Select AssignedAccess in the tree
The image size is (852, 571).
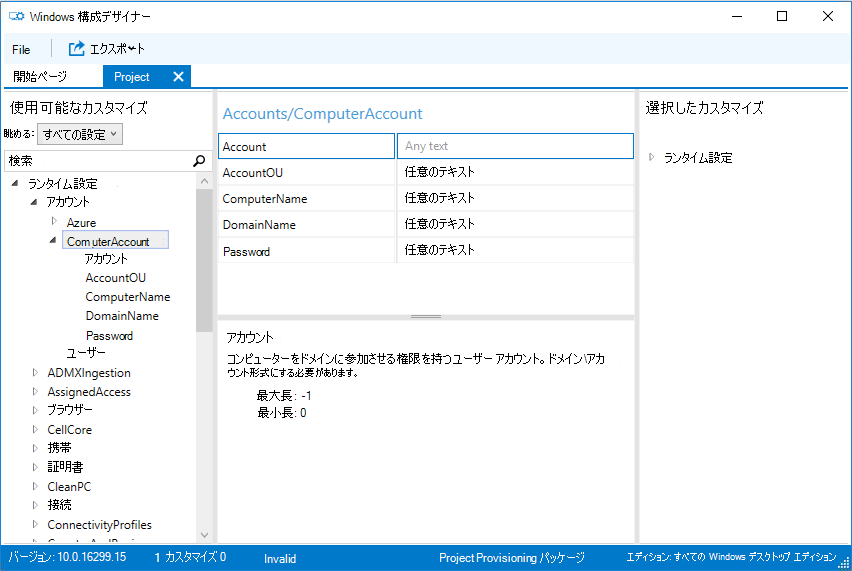click(89, 392)
